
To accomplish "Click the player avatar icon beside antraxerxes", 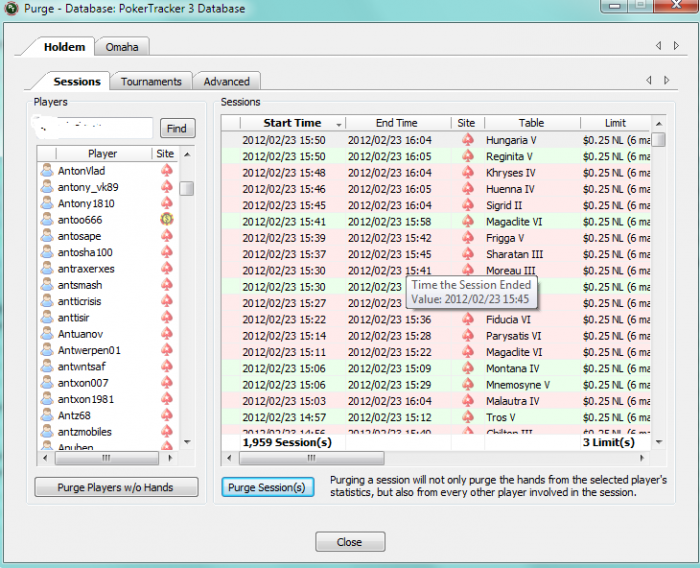I will (x=47, y=268).
